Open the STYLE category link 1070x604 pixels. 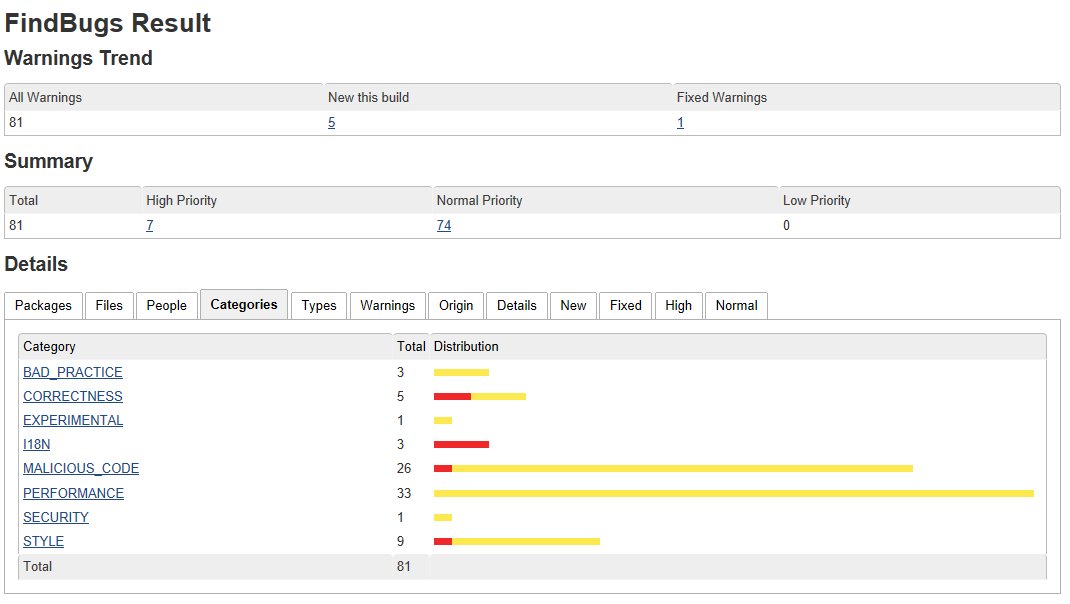pos(44,542)
